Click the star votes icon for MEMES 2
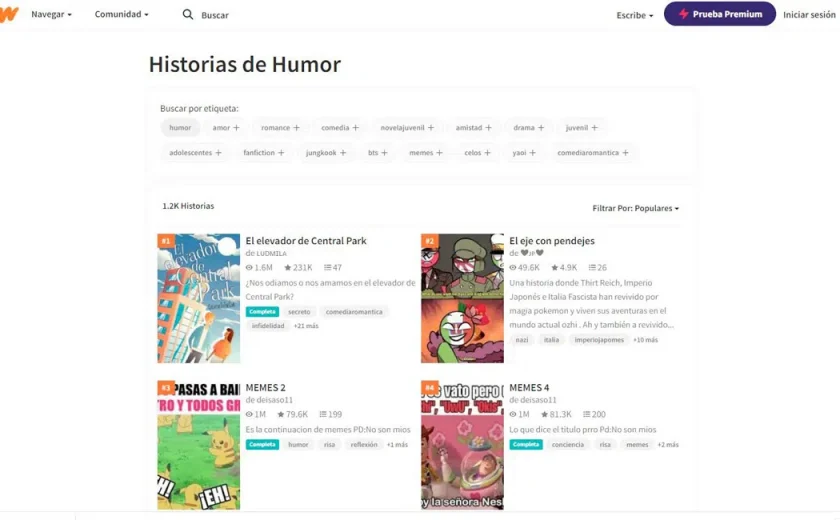The image size is (840, 520). [281, 414]
